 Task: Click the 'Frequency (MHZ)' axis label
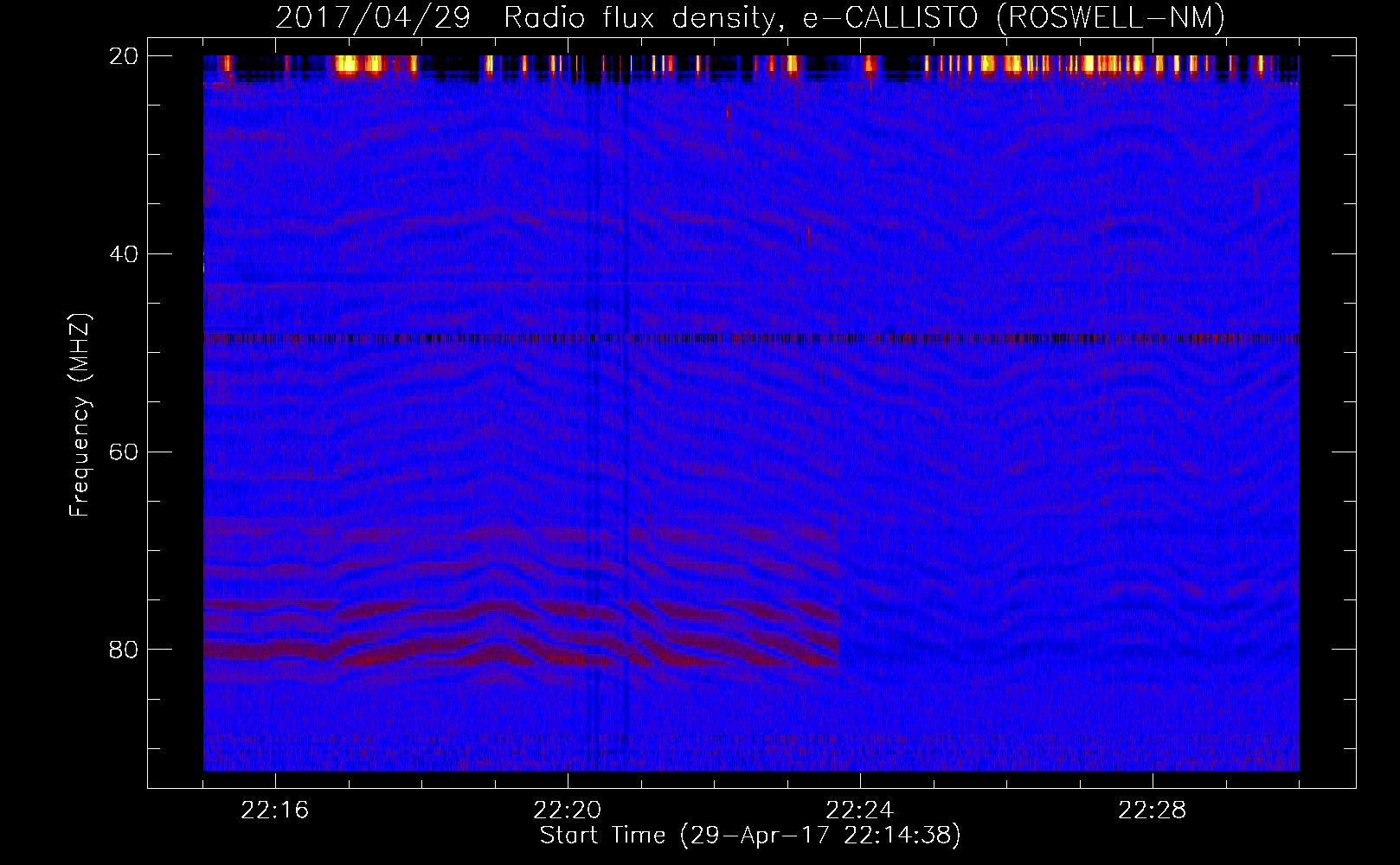(80, 415)
